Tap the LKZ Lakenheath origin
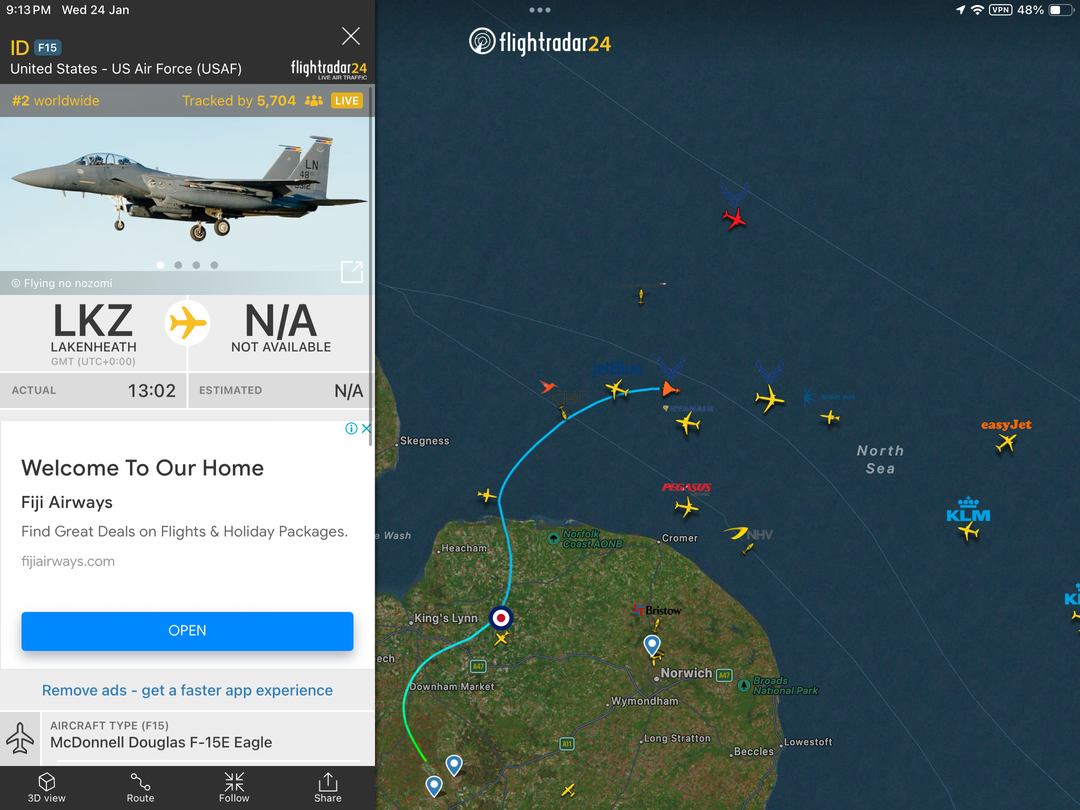Viewport: 1080px width, 810px height. [93, 333]
